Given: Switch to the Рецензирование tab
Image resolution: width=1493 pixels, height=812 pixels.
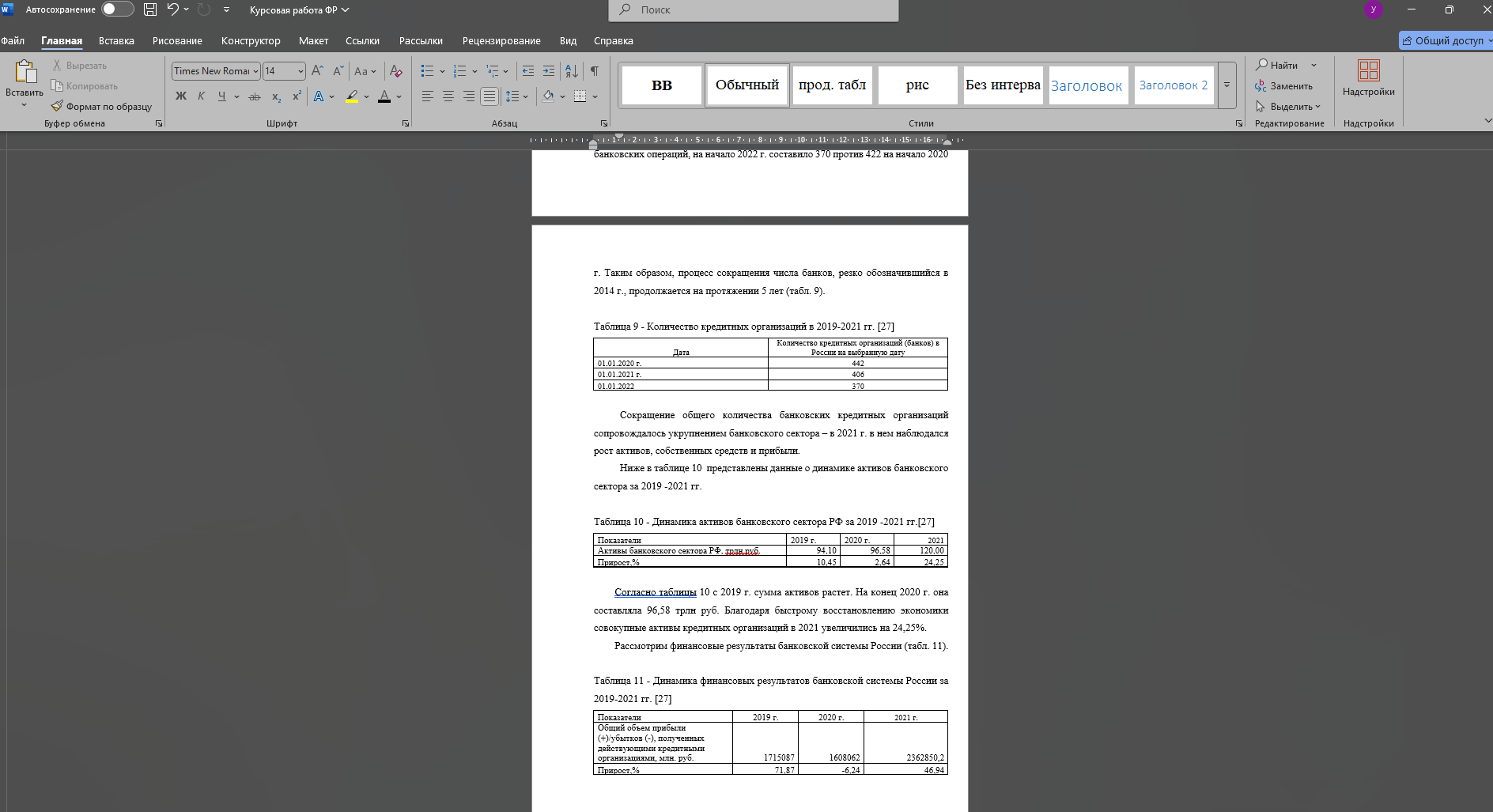Looking at the screenshot, I should [501, 40].
